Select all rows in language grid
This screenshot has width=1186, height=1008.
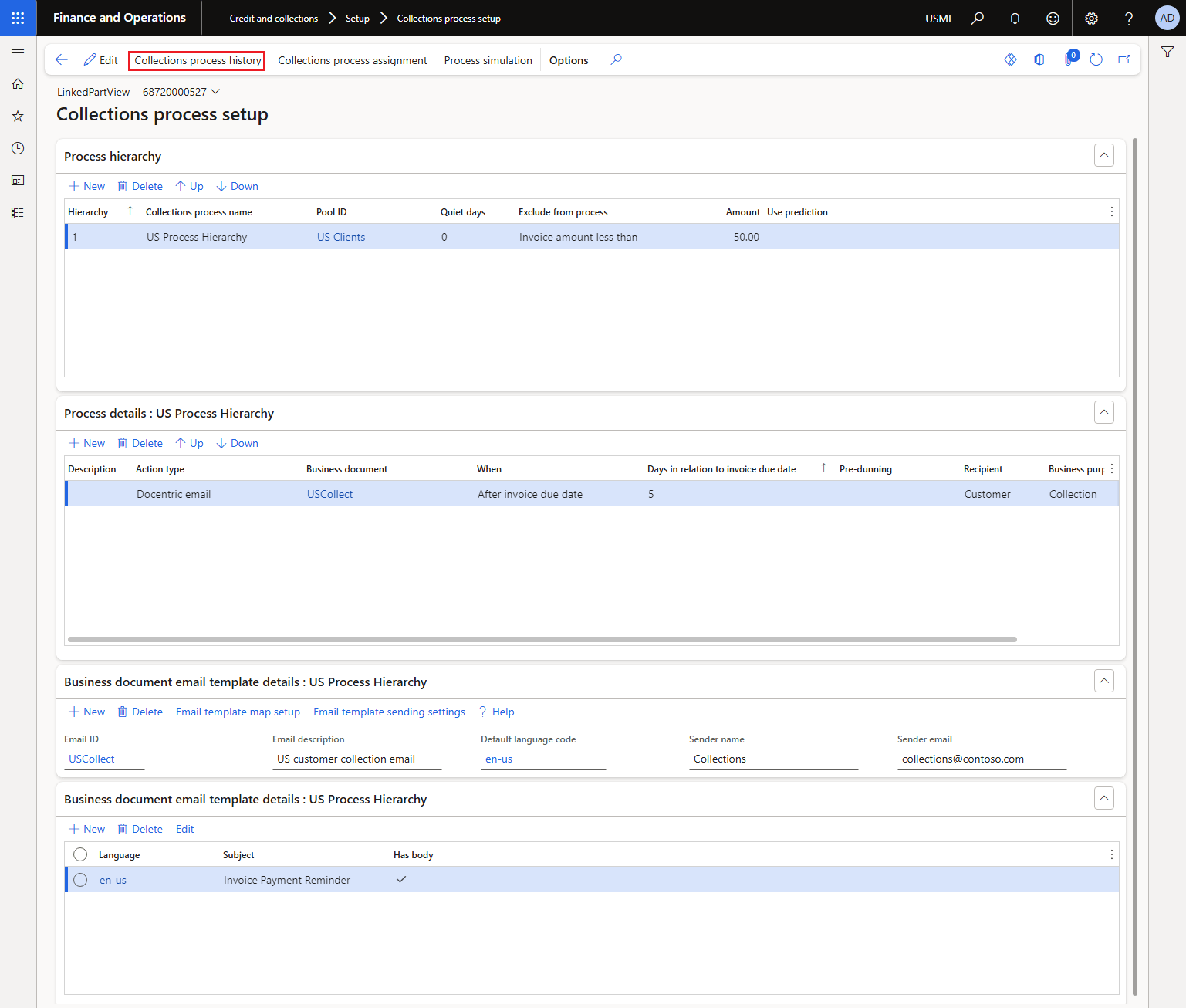coord(80,854)
